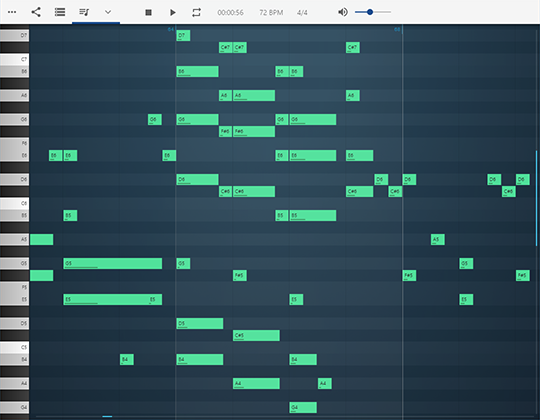Stop playback with the stop button
This screenshot has height=420, width=540.
point(148,12)
